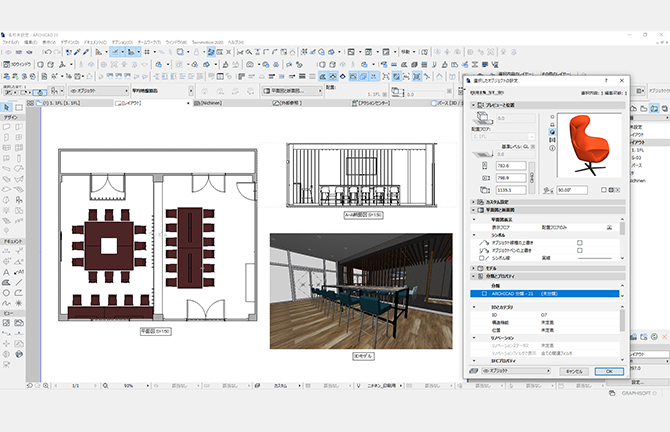This screenshot has height=432, width=670.
Task: Click the Redo arrow in the toolbar
Action: (x=57, y=52)
